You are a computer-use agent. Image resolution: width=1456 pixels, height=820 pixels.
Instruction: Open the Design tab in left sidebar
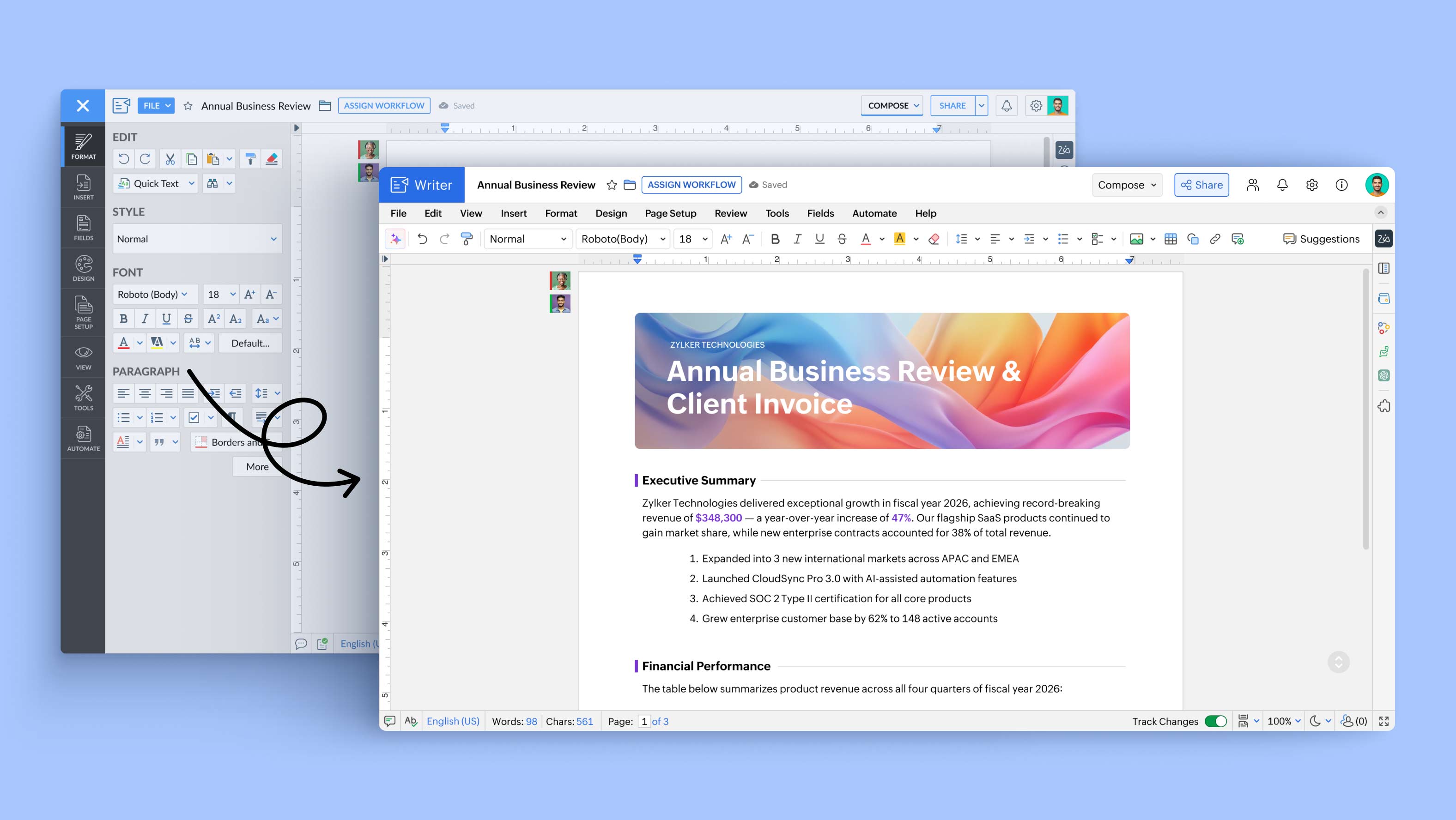(x=83, y=268)
